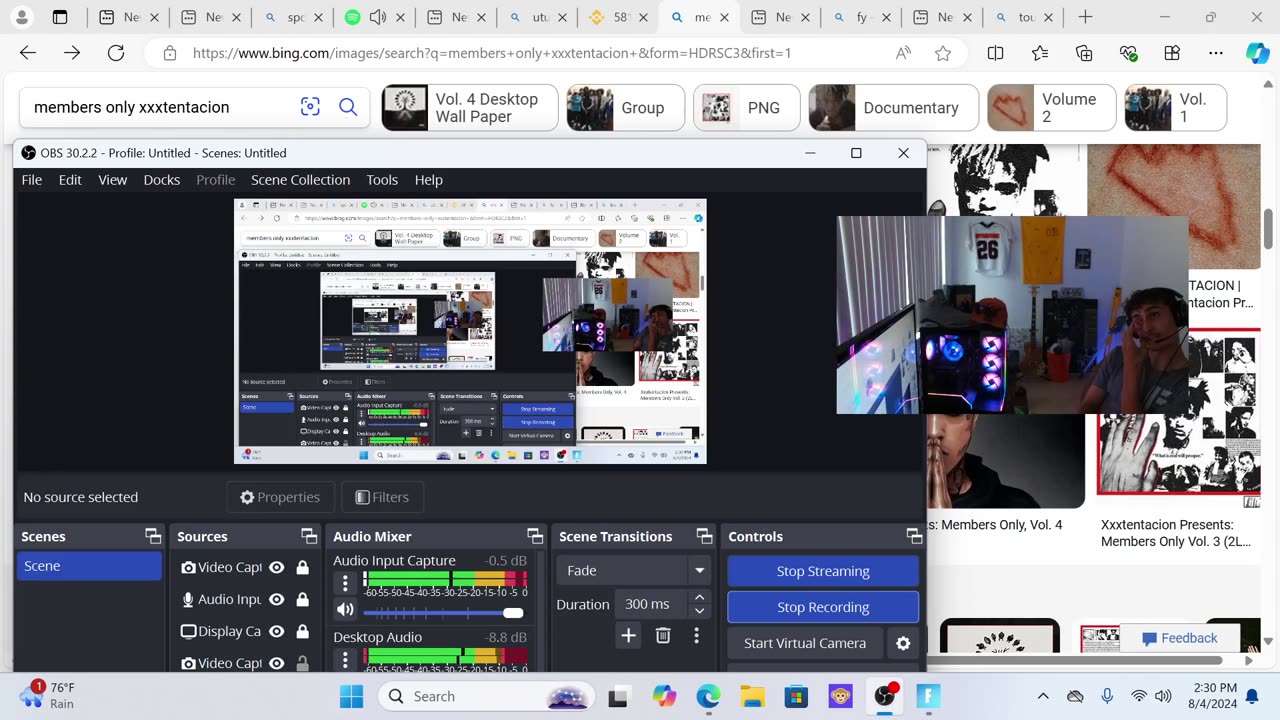Click Bing Feedback button
The image size is (1280, 720).
tap(1180, 638)
